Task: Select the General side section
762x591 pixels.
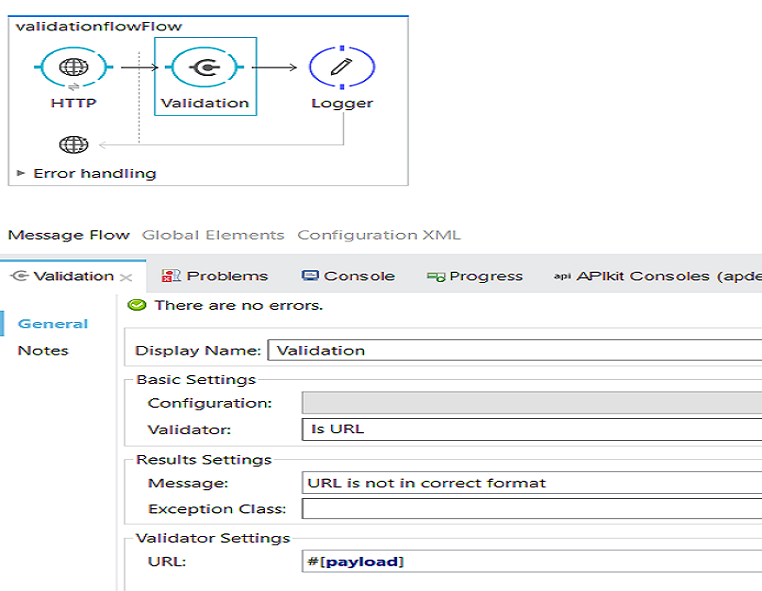Action: (53, 323)
